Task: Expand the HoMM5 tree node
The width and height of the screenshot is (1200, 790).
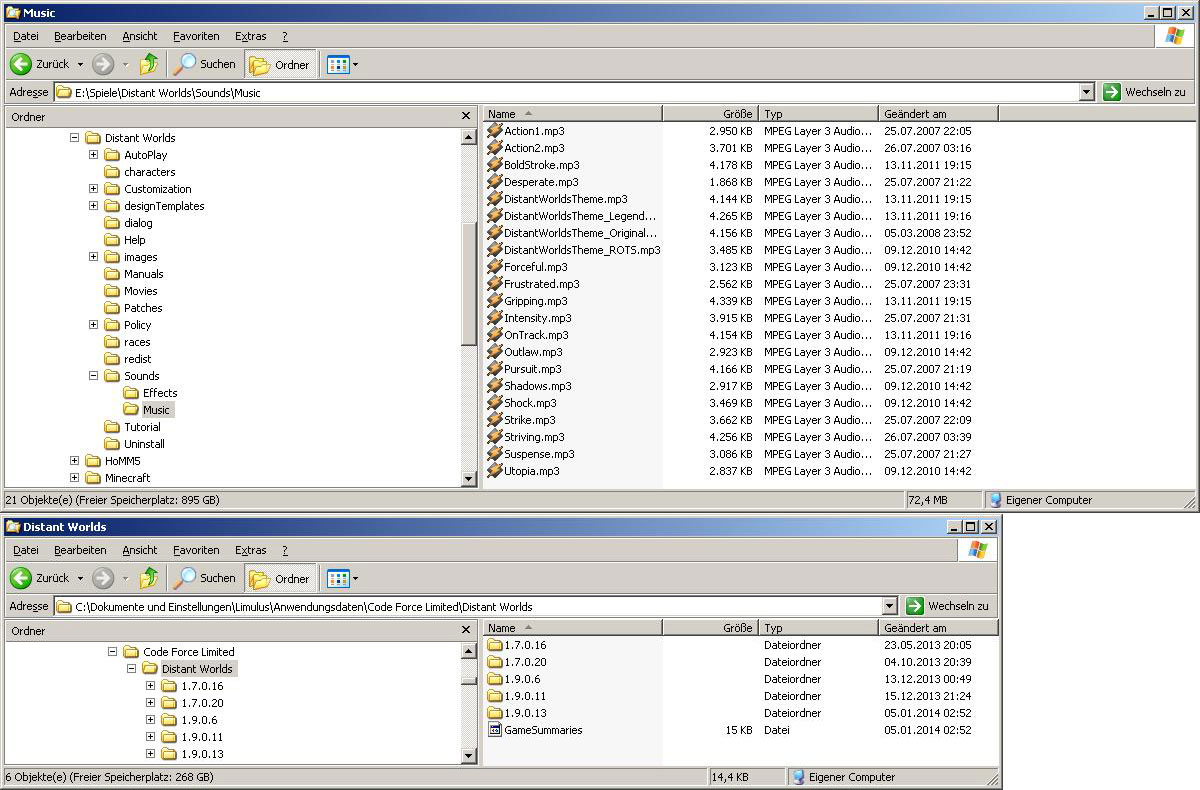Action: tap(74, 461)
